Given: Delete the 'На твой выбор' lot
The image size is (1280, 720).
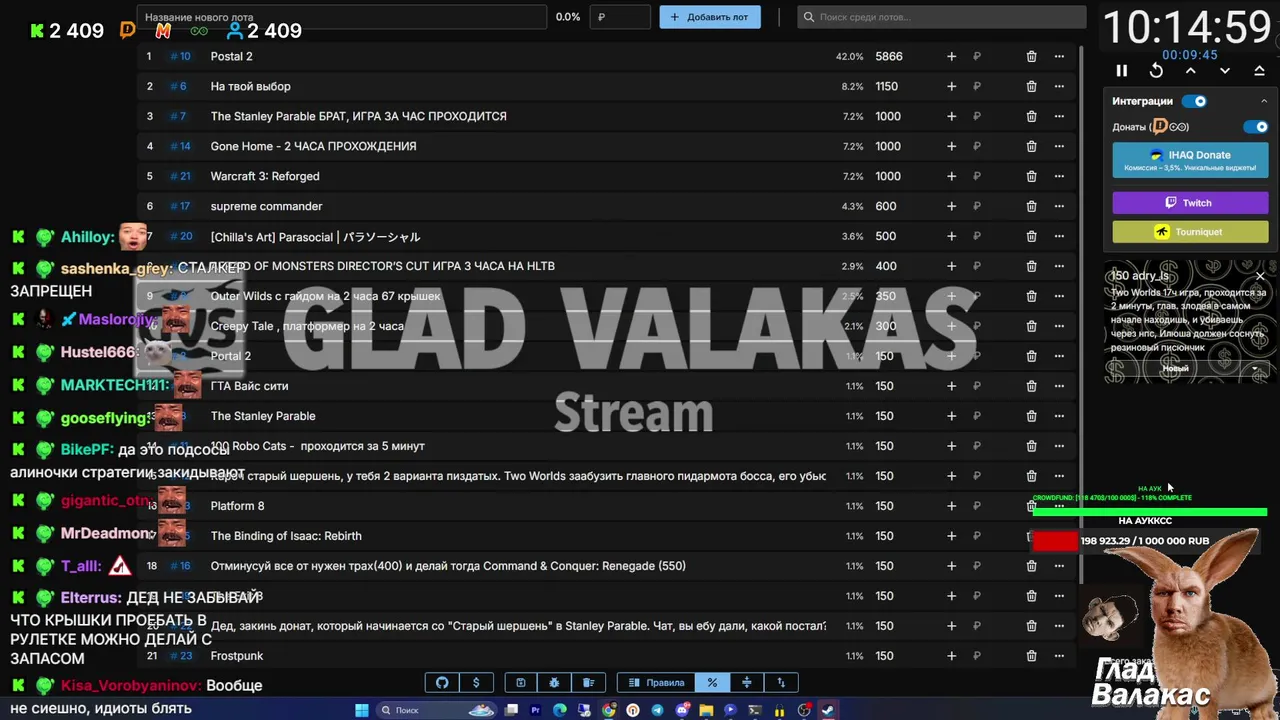Looking at the screenshot, I should [1031, 87].
